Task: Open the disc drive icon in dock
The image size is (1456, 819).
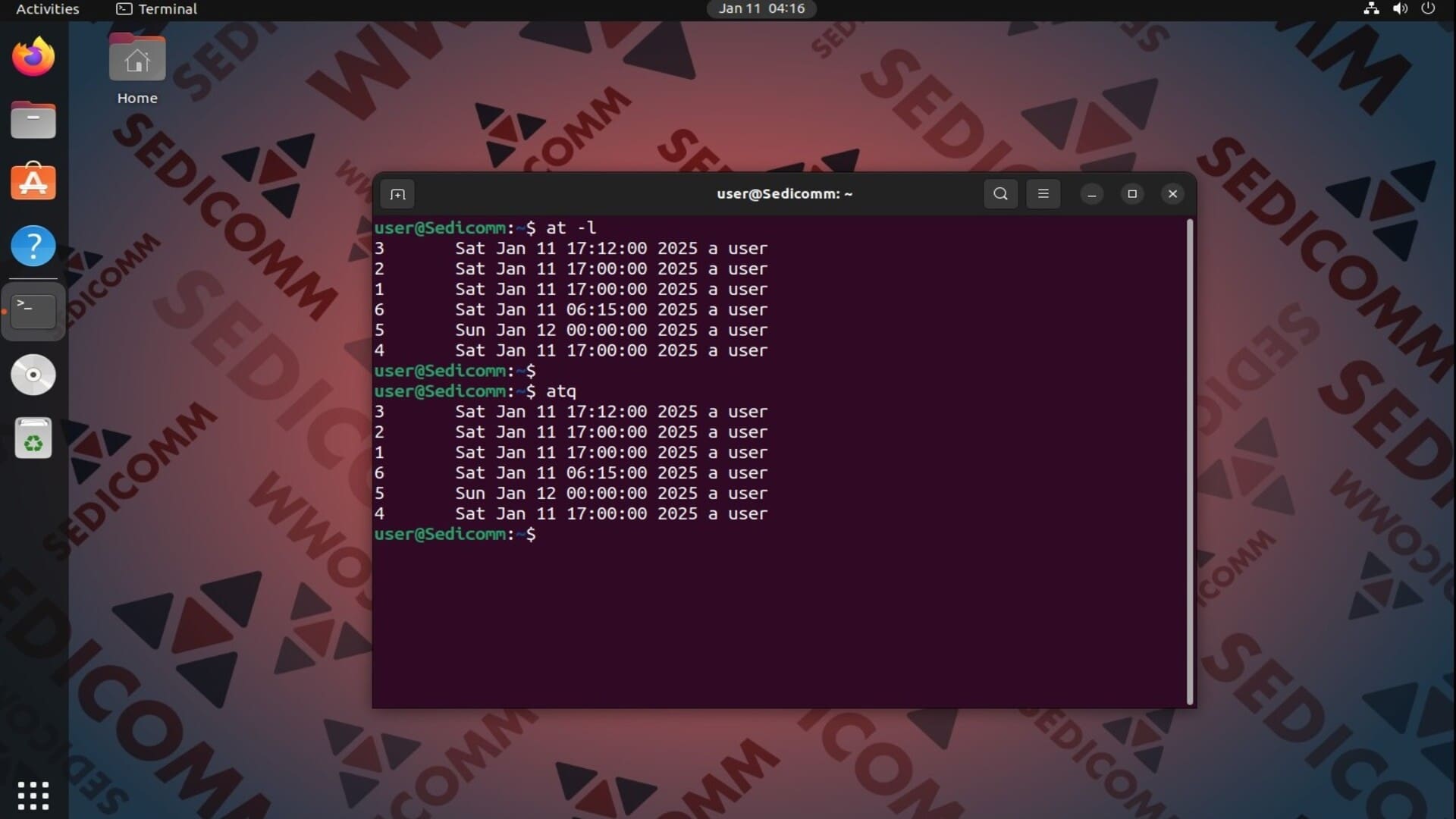Action: [33, 375]
